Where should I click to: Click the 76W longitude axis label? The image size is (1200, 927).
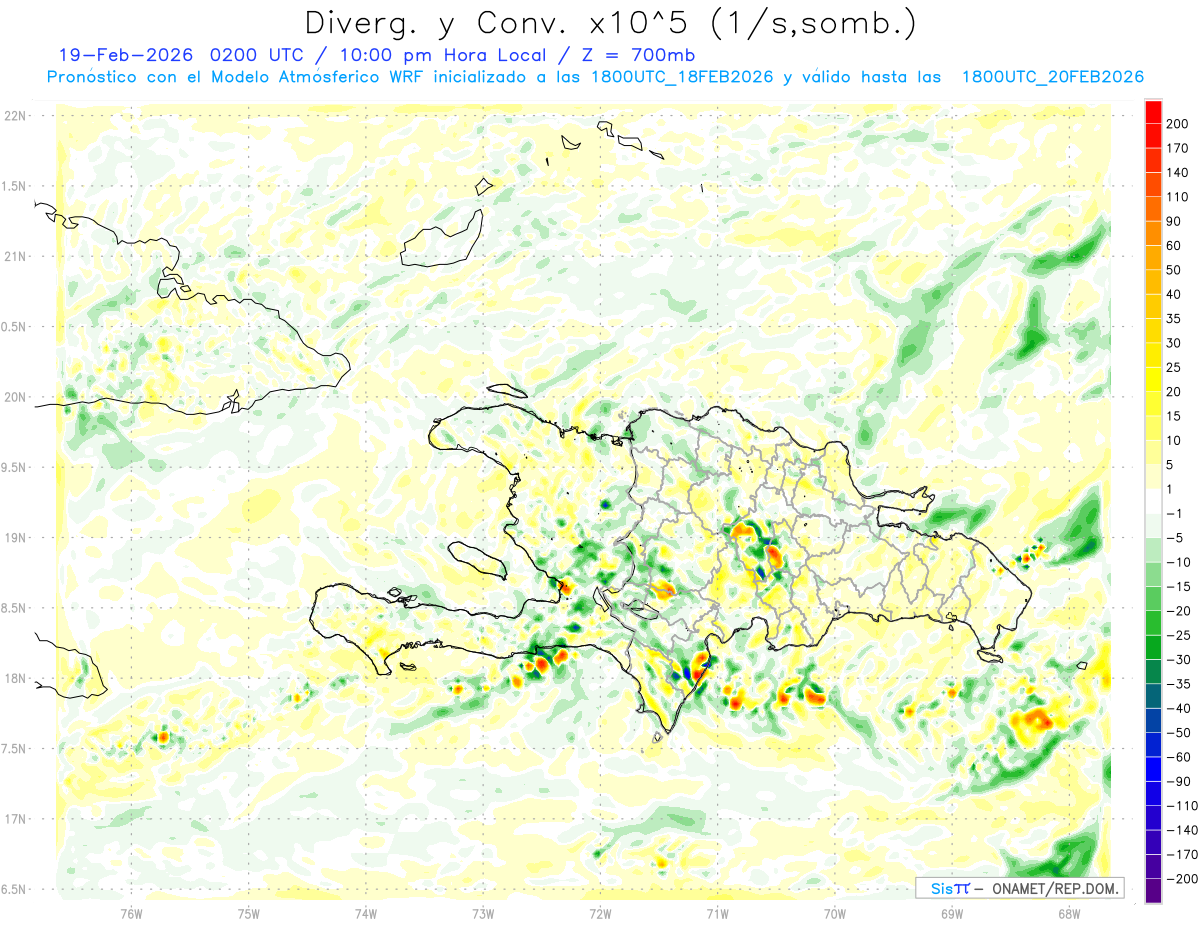[x=131, y=913]
